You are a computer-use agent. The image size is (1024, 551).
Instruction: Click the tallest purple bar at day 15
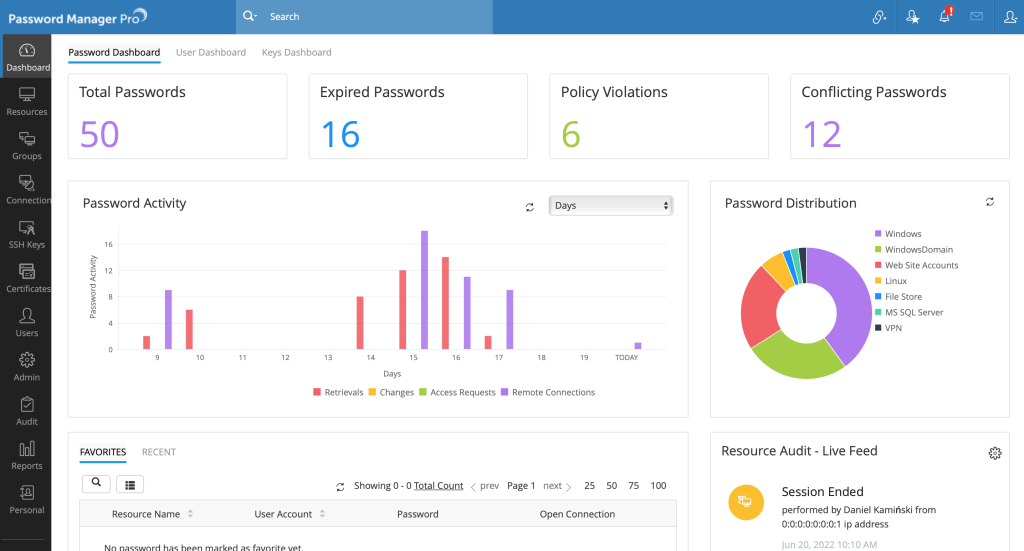(424, 290)
